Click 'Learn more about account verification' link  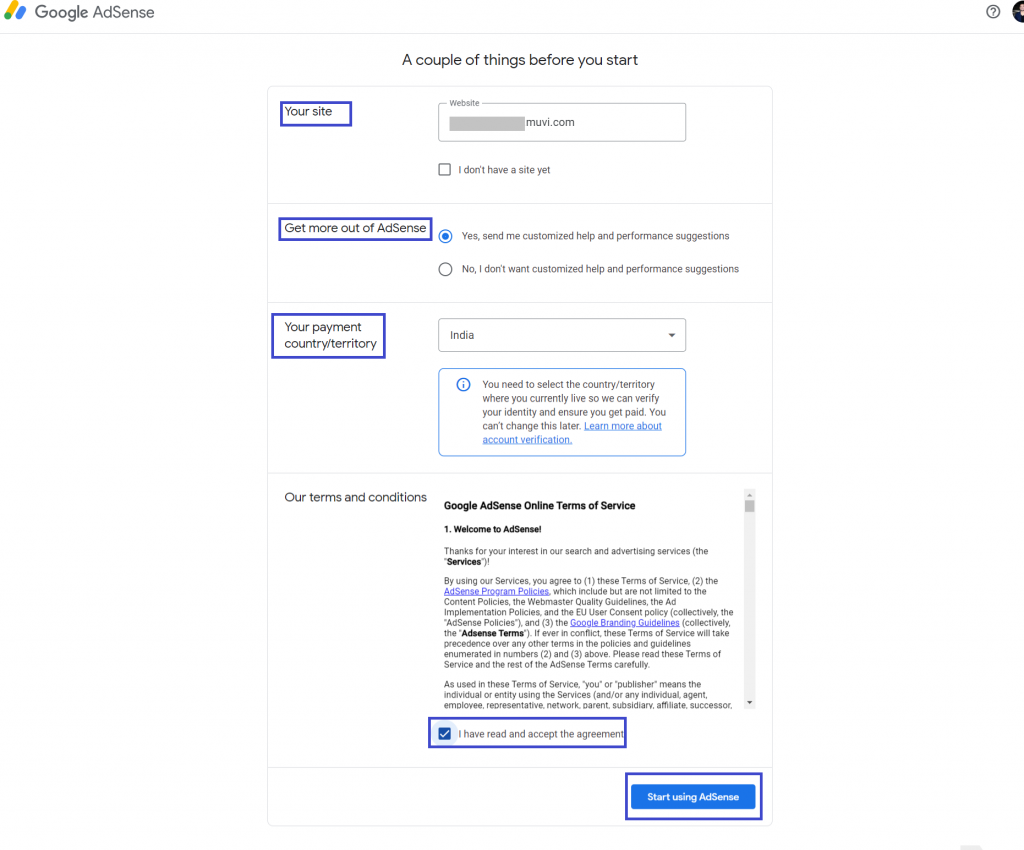(622, 425)
